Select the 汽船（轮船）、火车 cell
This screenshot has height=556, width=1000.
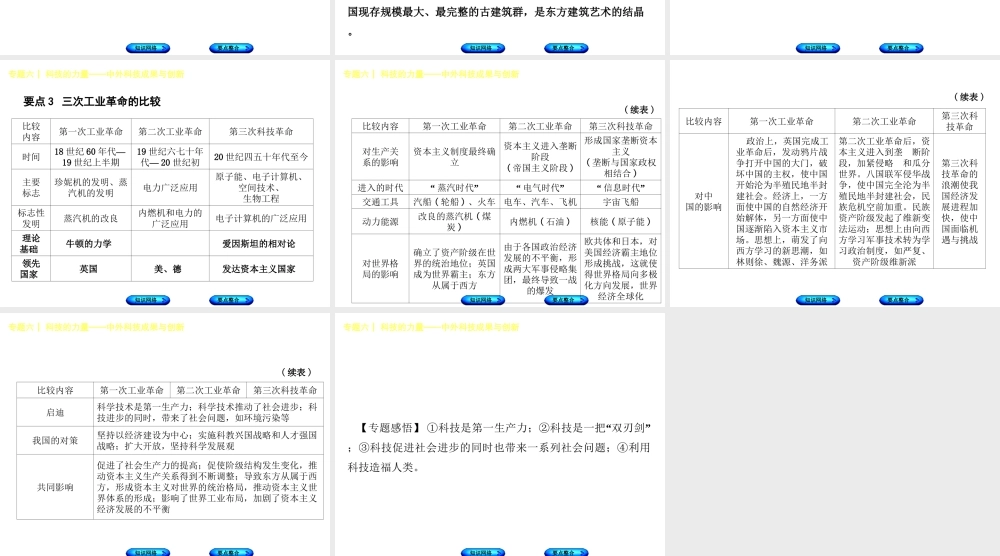pyautogui.click(x=454, y=201)
